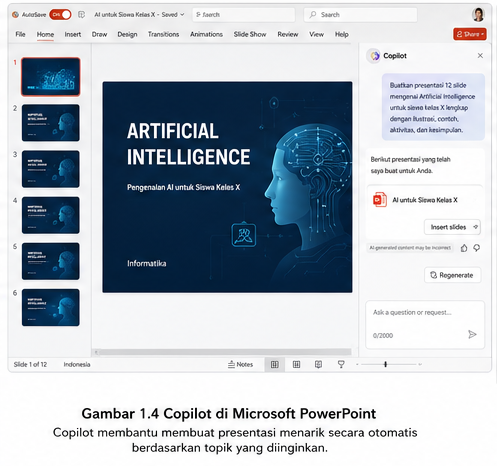Switch to Slide Sorter view icon

(296, 365)
